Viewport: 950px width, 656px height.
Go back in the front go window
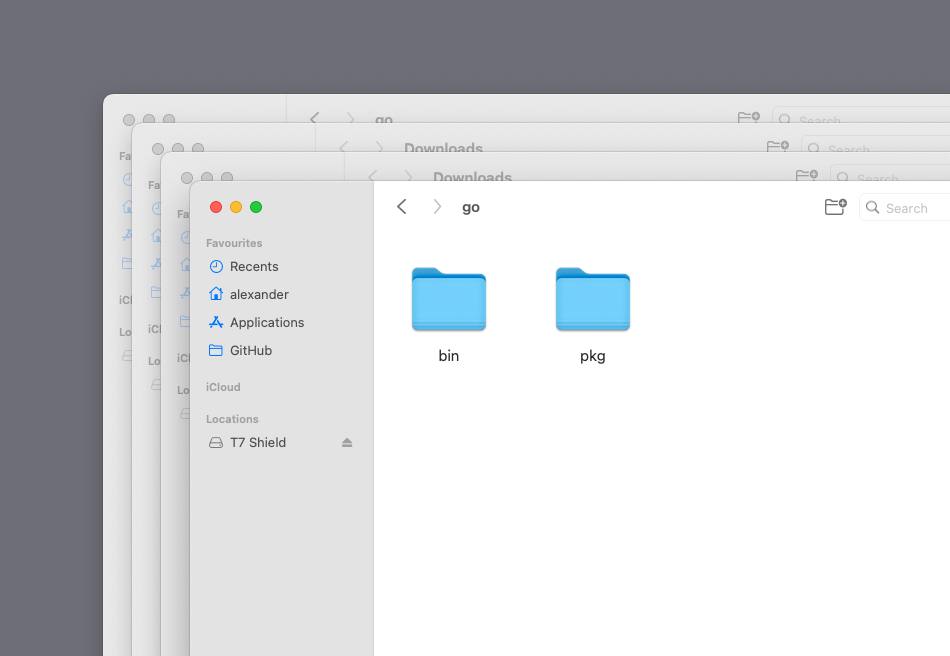click(402, 207)
